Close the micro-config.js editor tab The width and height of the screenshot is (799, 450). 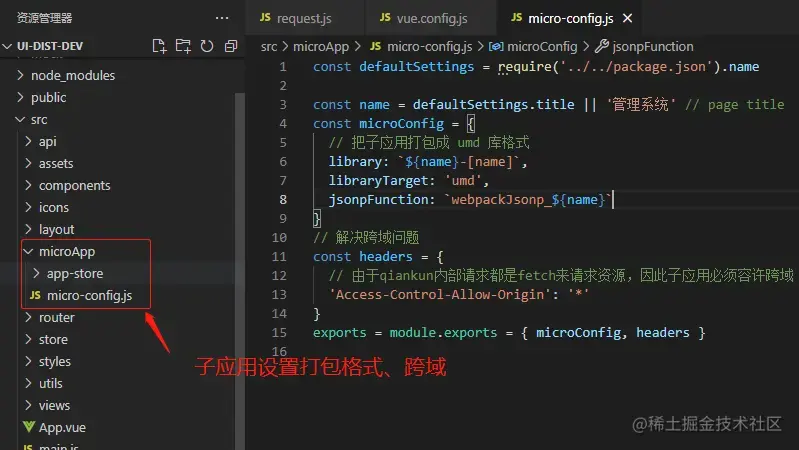pyautogui.click(x=627, y=18)
